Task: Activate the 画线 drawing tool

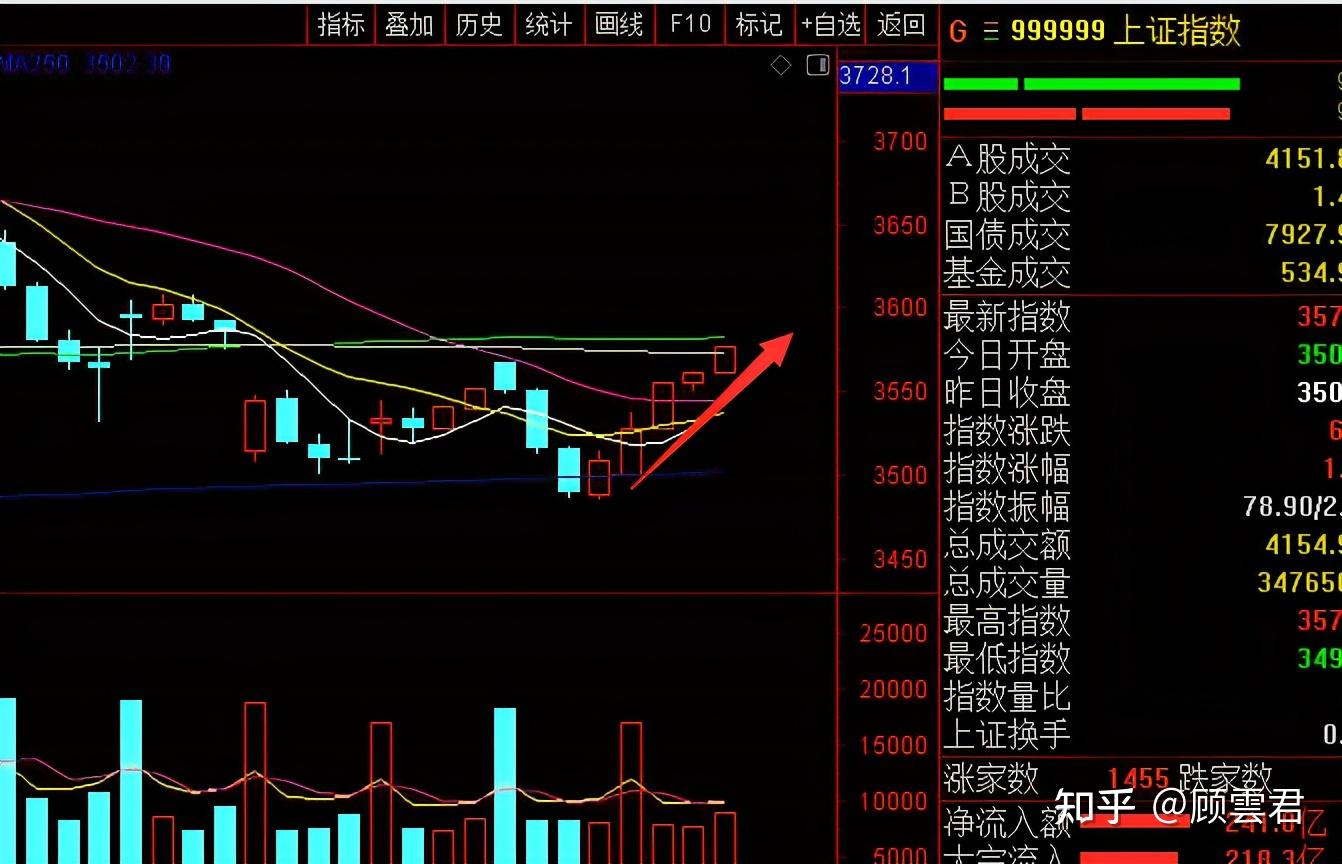Action: (x=619, y=24)
